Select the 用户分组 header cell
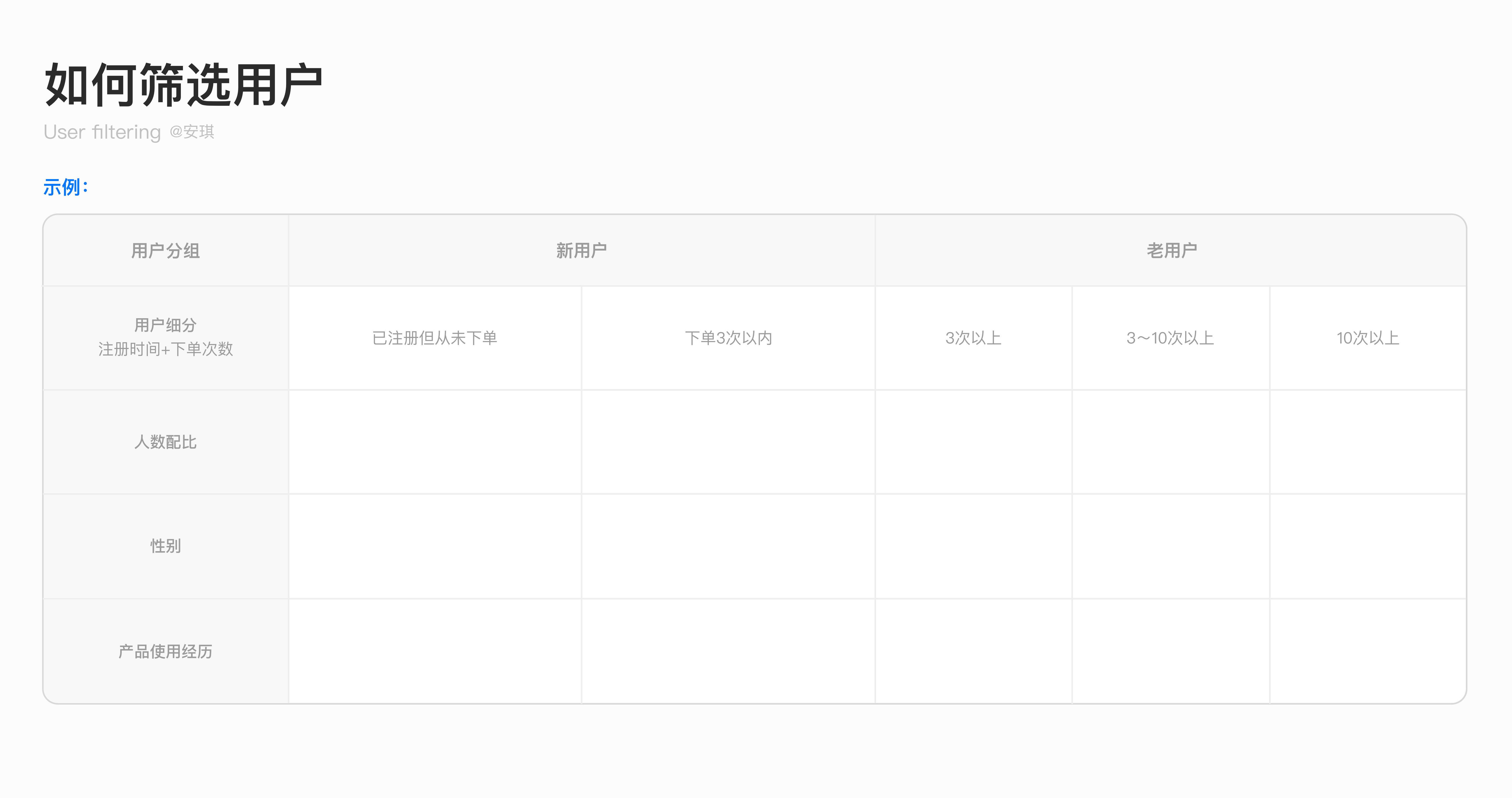The width and height of the screenshot is (1512, 798). [x=166, y=251]
